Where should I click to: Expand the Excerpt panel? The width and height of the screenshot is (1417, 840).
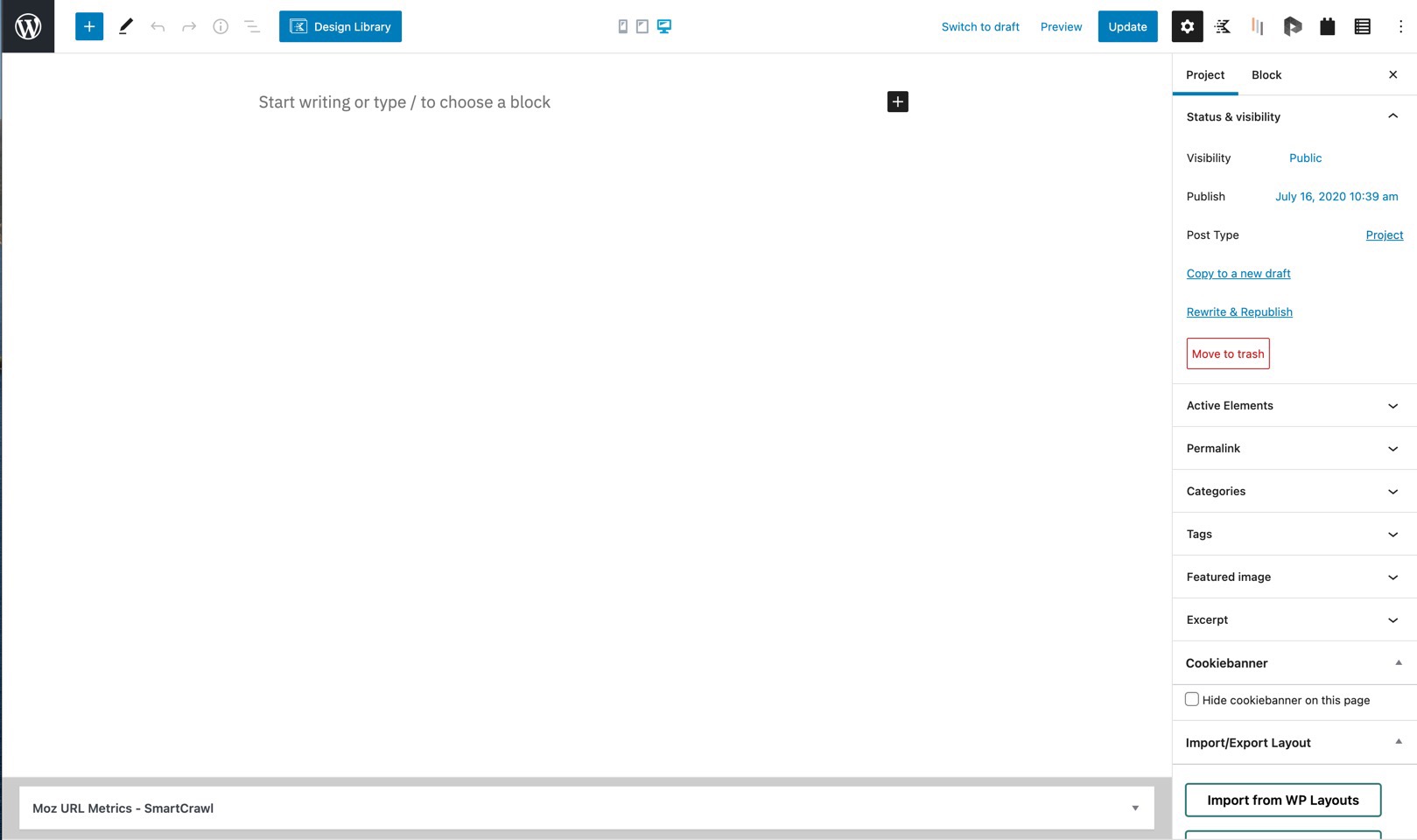(x=1294, y=619)
